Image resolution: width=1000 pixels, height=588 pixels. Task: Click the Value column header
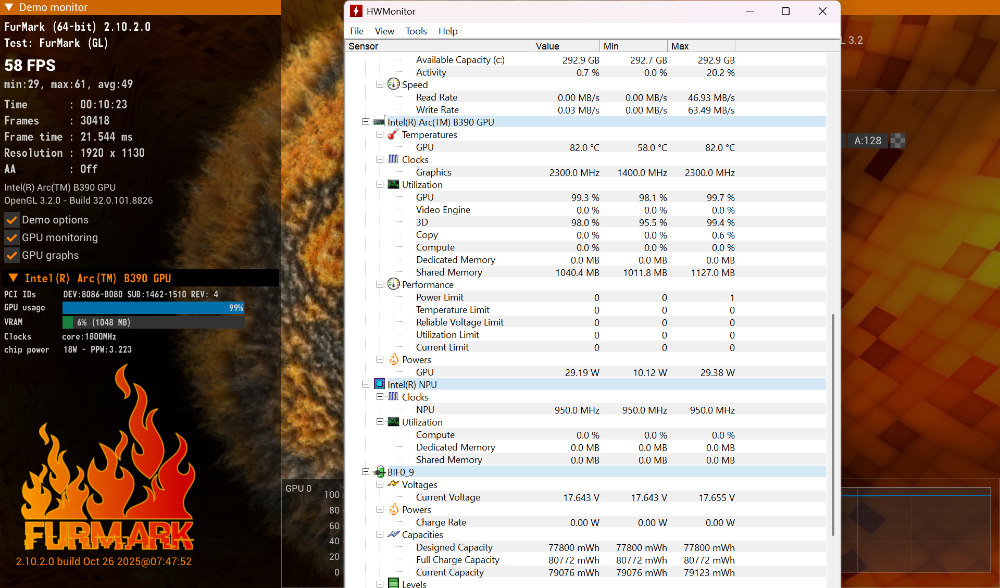[566, 46]
